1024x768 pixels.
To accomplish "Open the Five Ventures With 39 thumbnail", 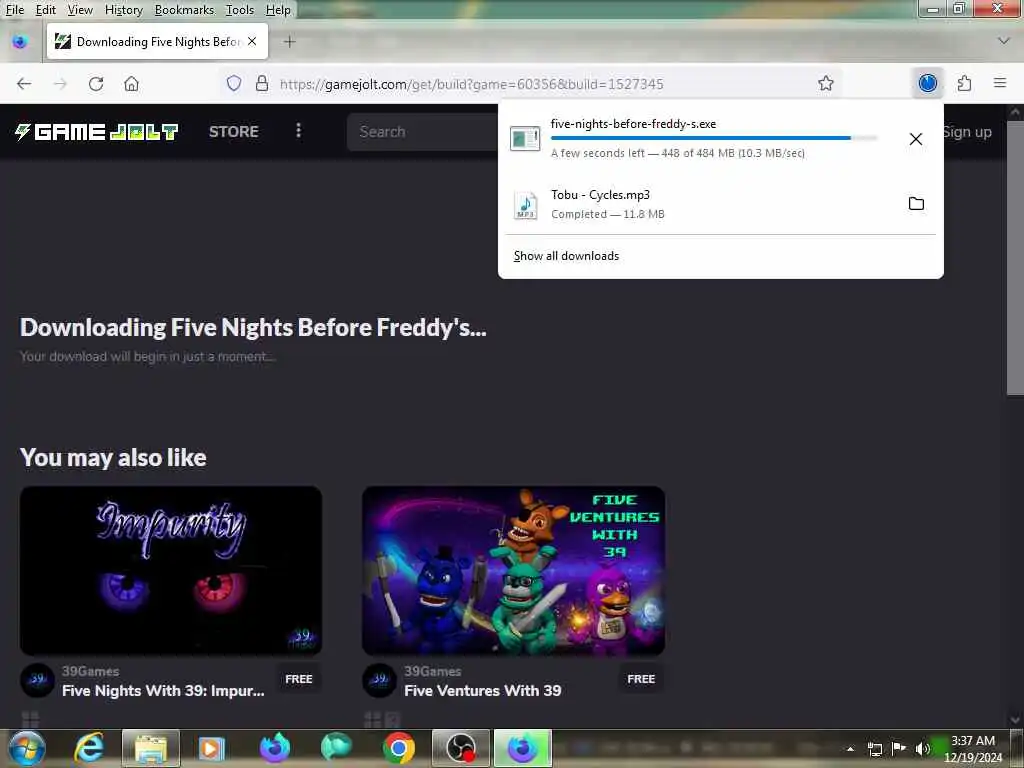I will (x=513, y=570).
